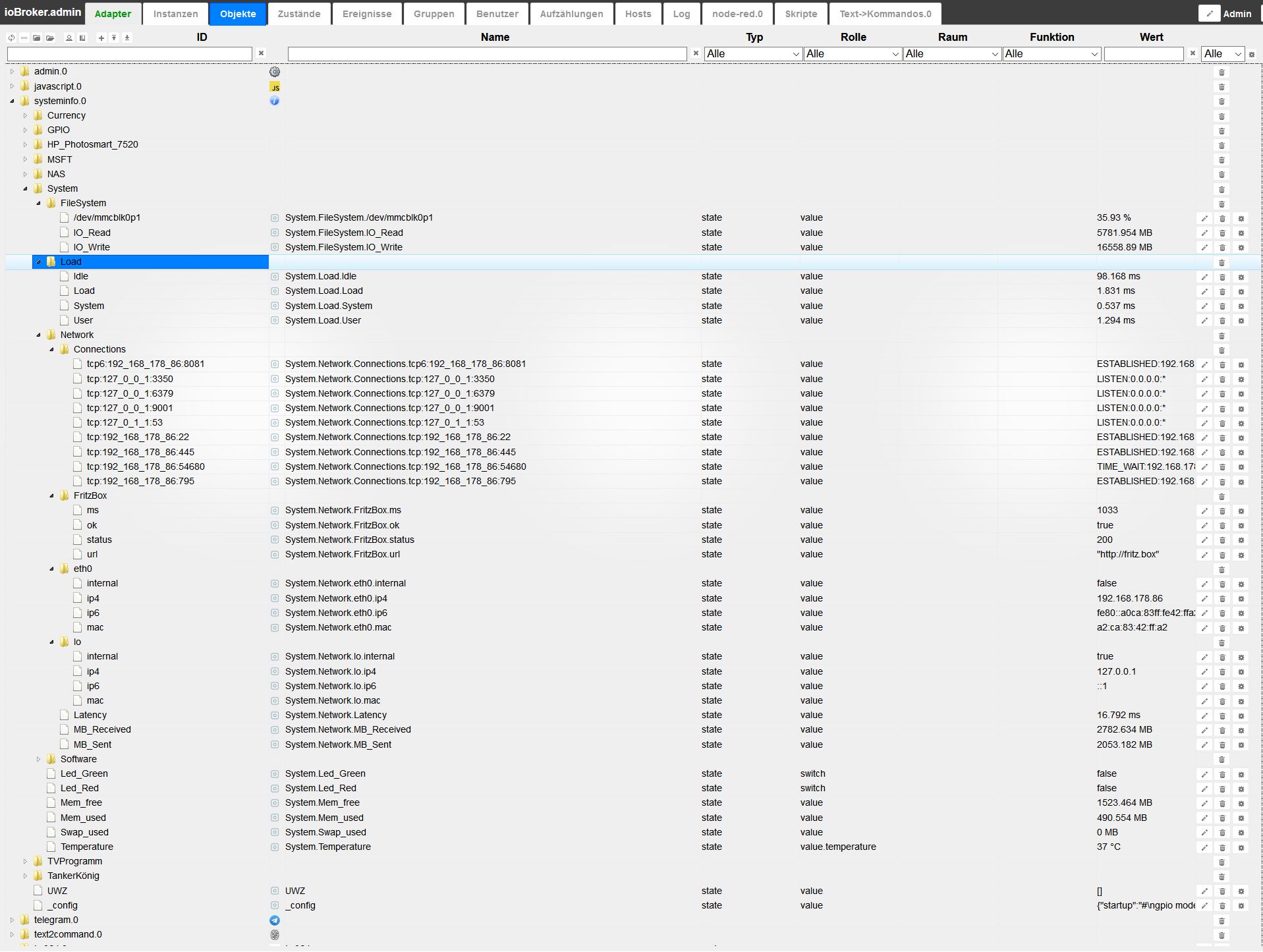Image resolution: width=1263 pixels, height=952 pixels.
Task: Click the javascript.0 JS adapter icon
Action: [275, 87]
